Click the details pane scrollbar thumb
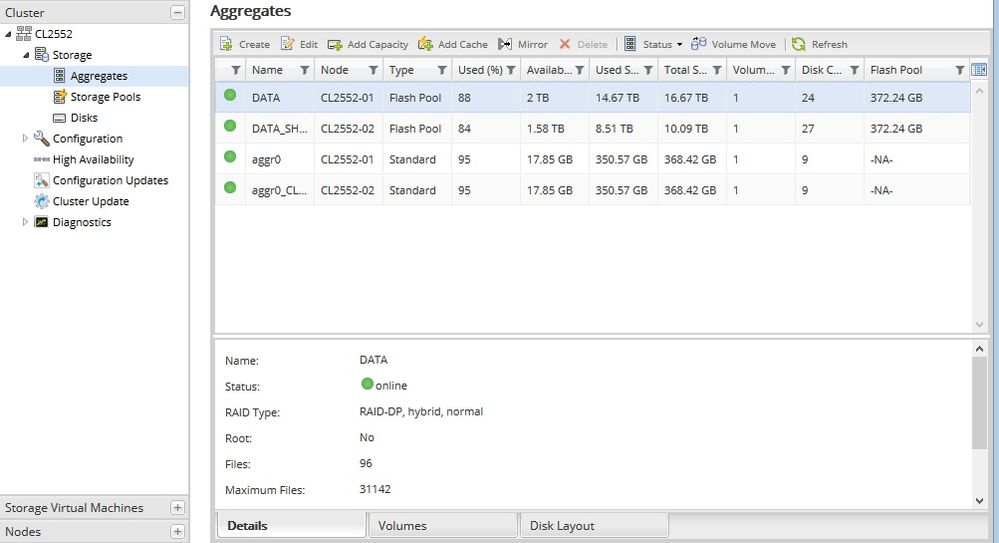Viewport: 999px width, 543px height. (979, 403)
